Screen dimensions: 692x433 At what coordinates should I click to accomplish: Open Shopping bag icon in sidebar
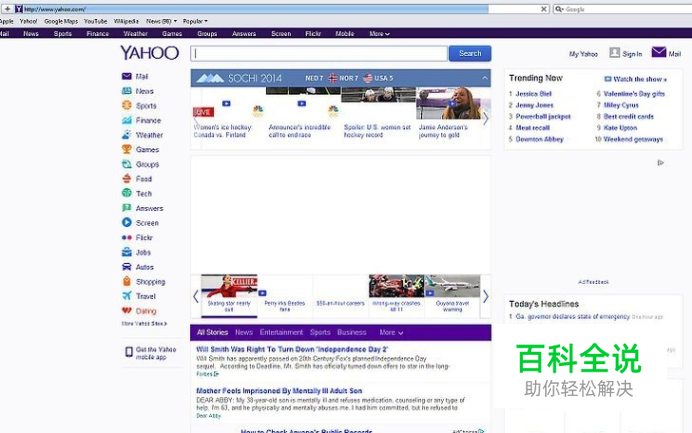[x=127, y=281]
